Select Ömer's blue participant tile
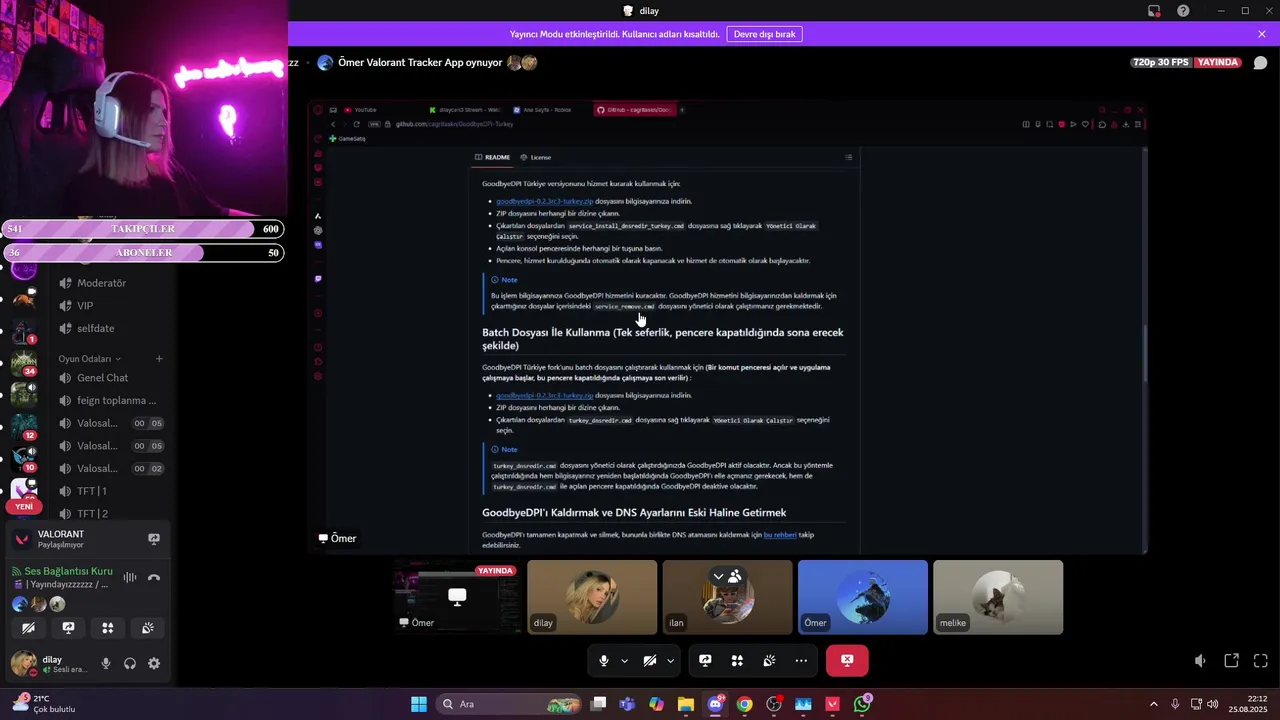1280x720 pixels. click(x=863, y=597)
